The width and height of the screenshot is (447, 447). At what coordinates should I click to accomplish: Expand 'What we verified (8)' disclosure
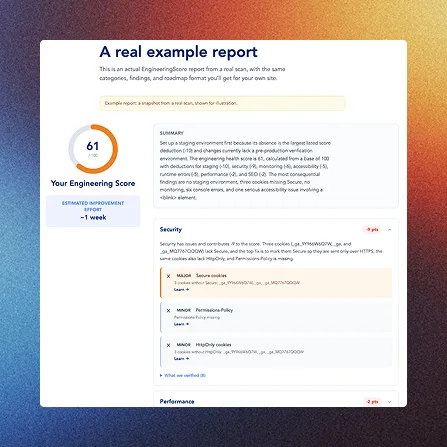[x=183, y=375]
